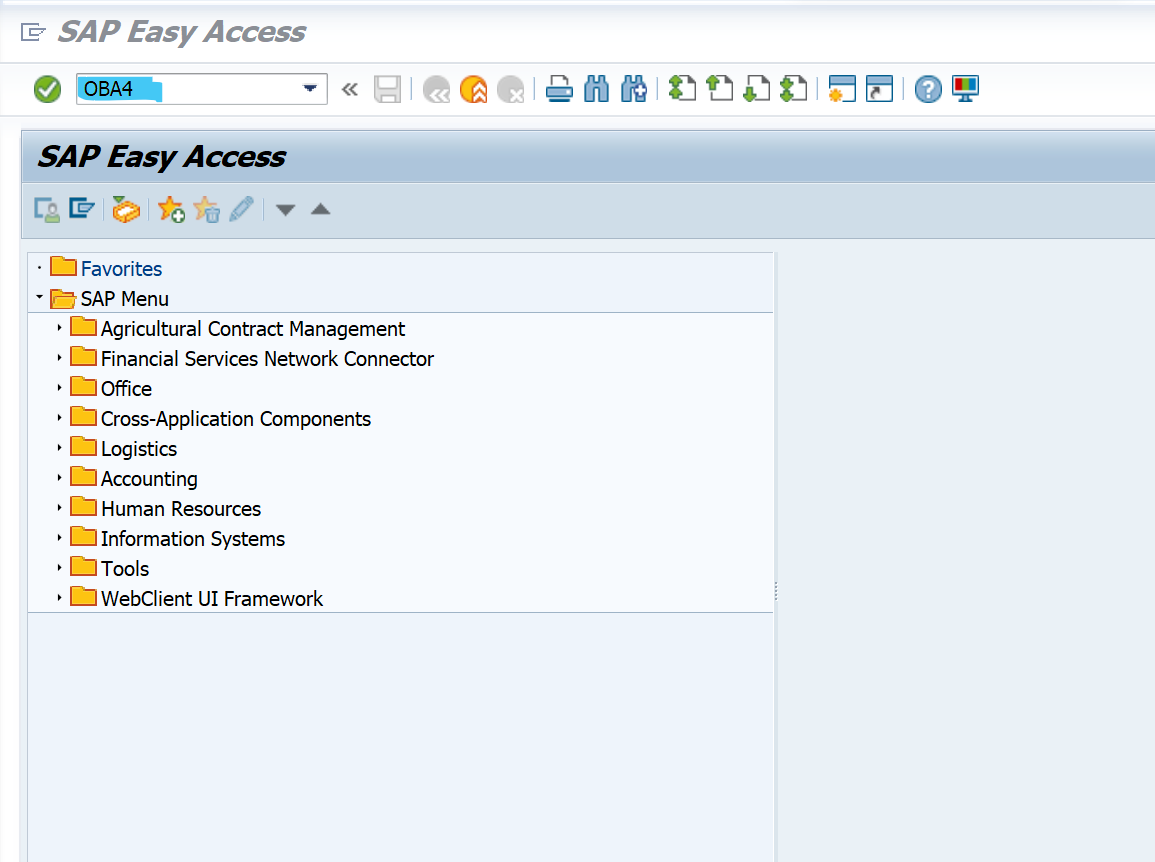Go to Last Page icon
Viewport: 1155px width, 862px height.
click(793, 89)
